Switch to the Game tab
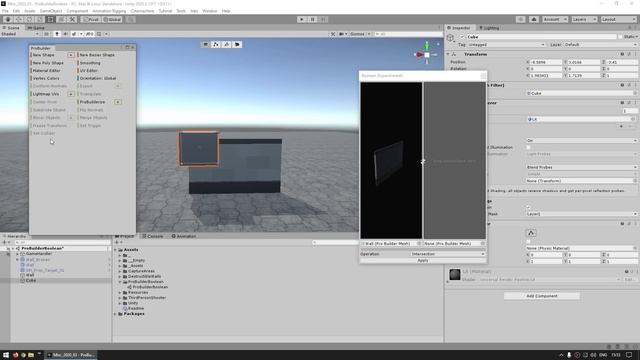This screenshot has height=360, width=640. pos(36,28)
